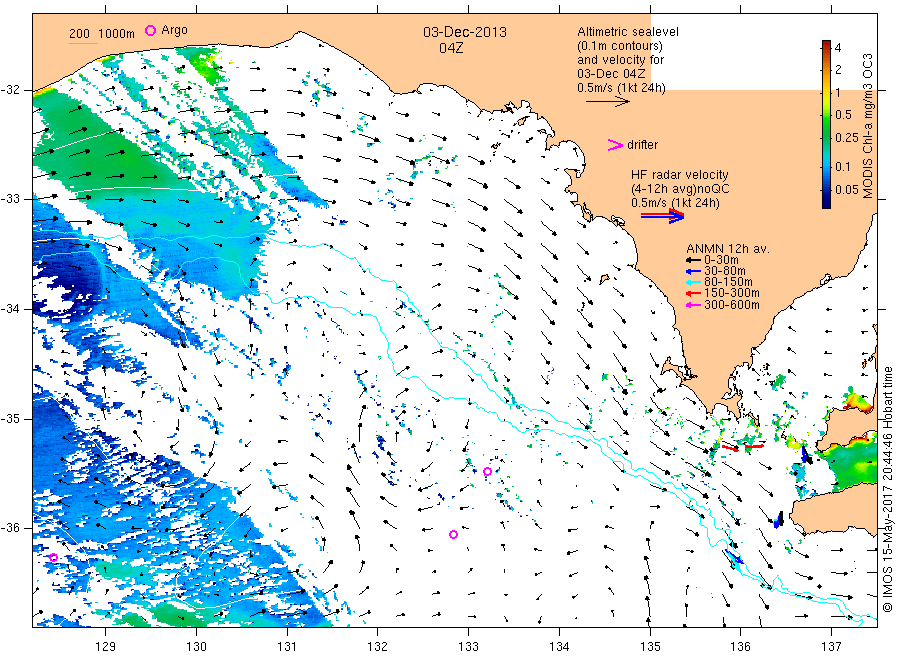Click the blue 30-80m legend arrow

coord(693,271)
